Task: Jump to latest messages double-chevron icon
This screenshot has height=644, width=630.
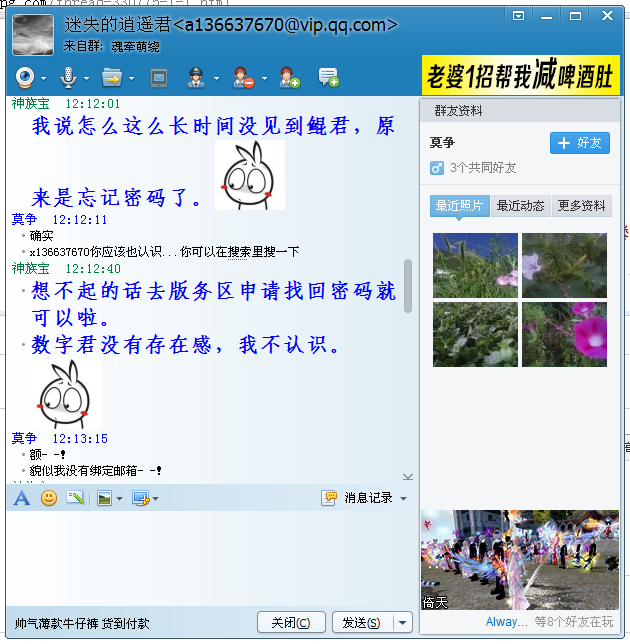Action: [x=408, y=477]
